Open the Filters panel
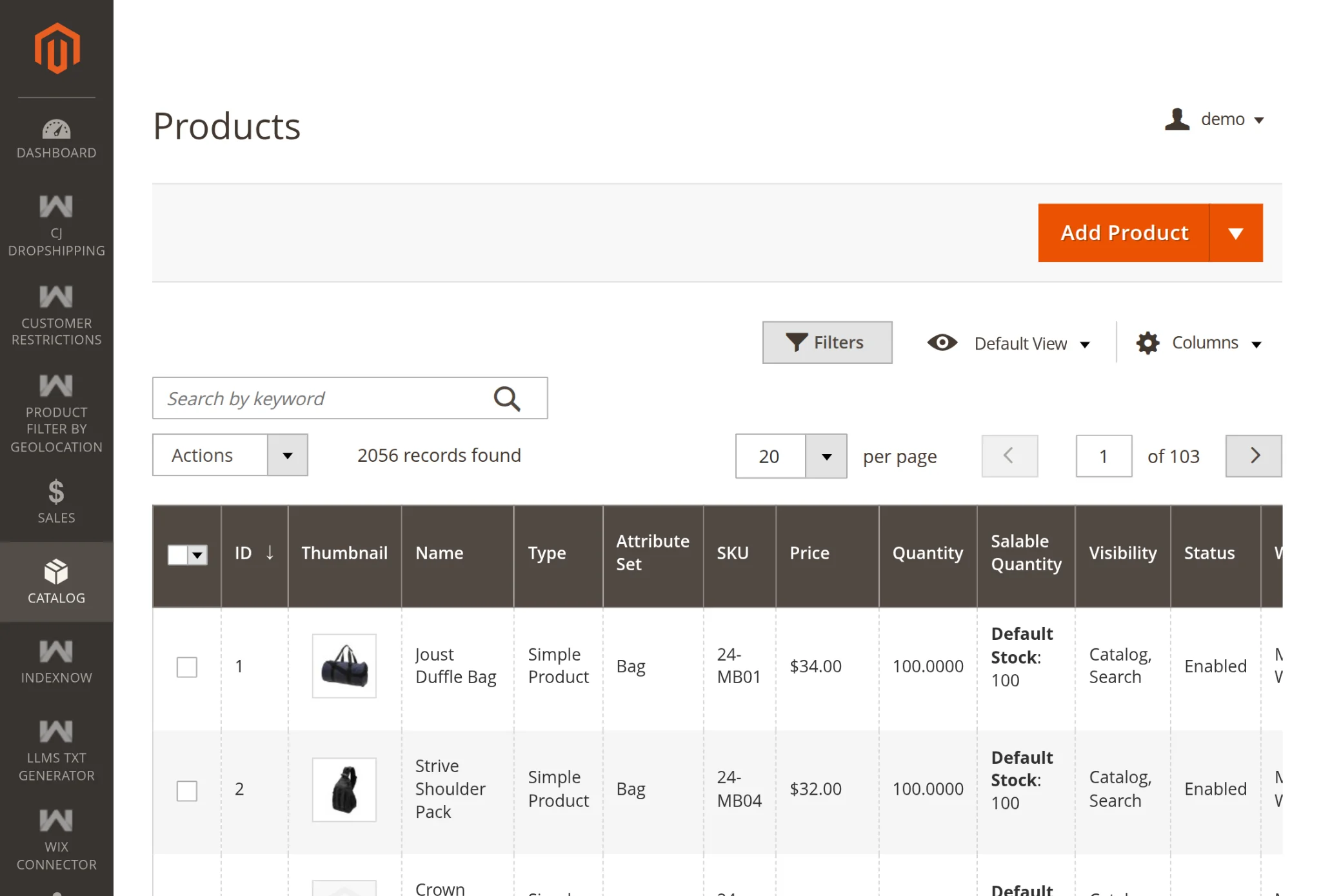Screen dimensions: 1321x896 [x=827, y=343]
